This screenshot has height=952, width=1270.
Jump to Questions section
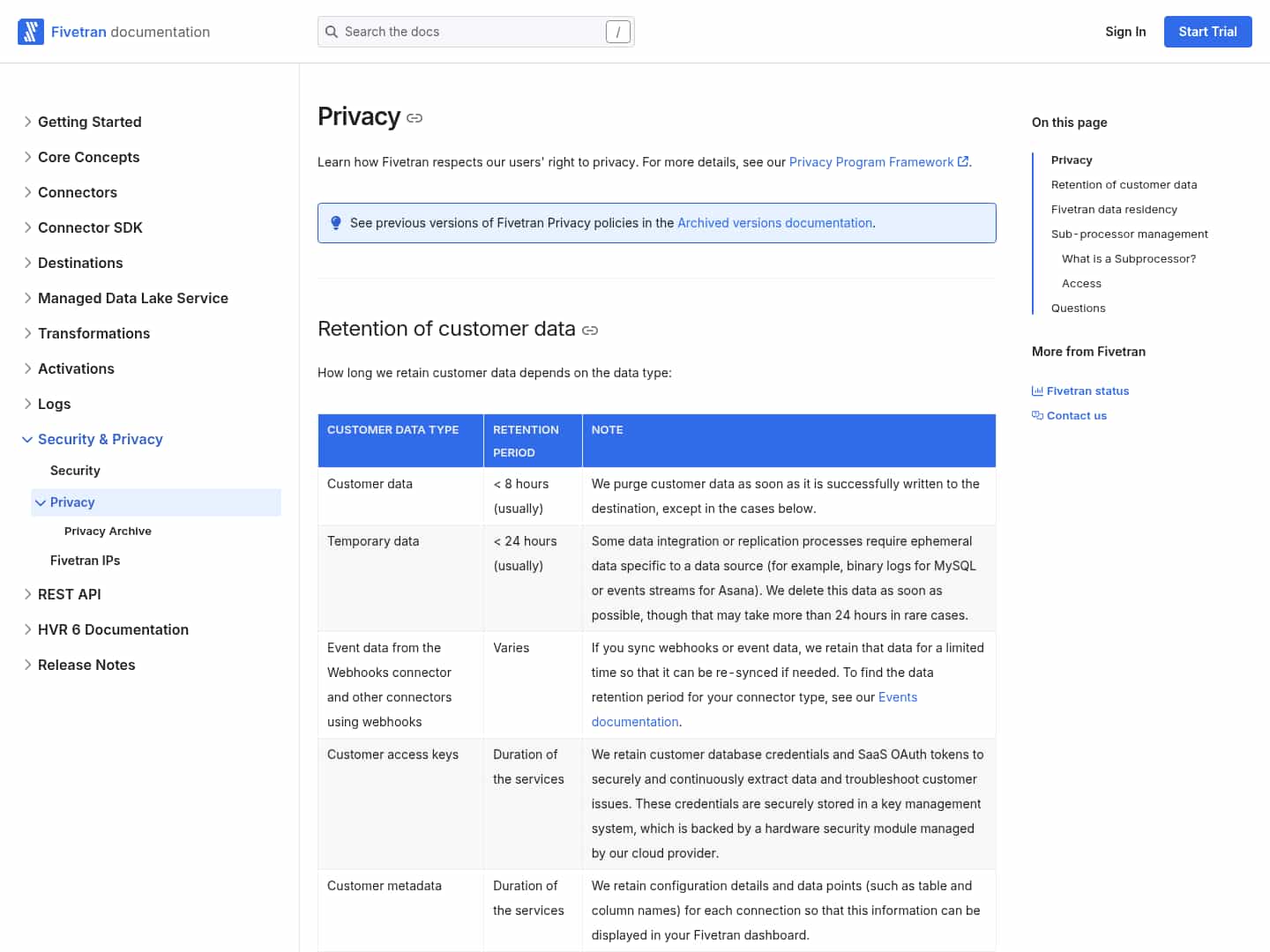[1079, 308]
